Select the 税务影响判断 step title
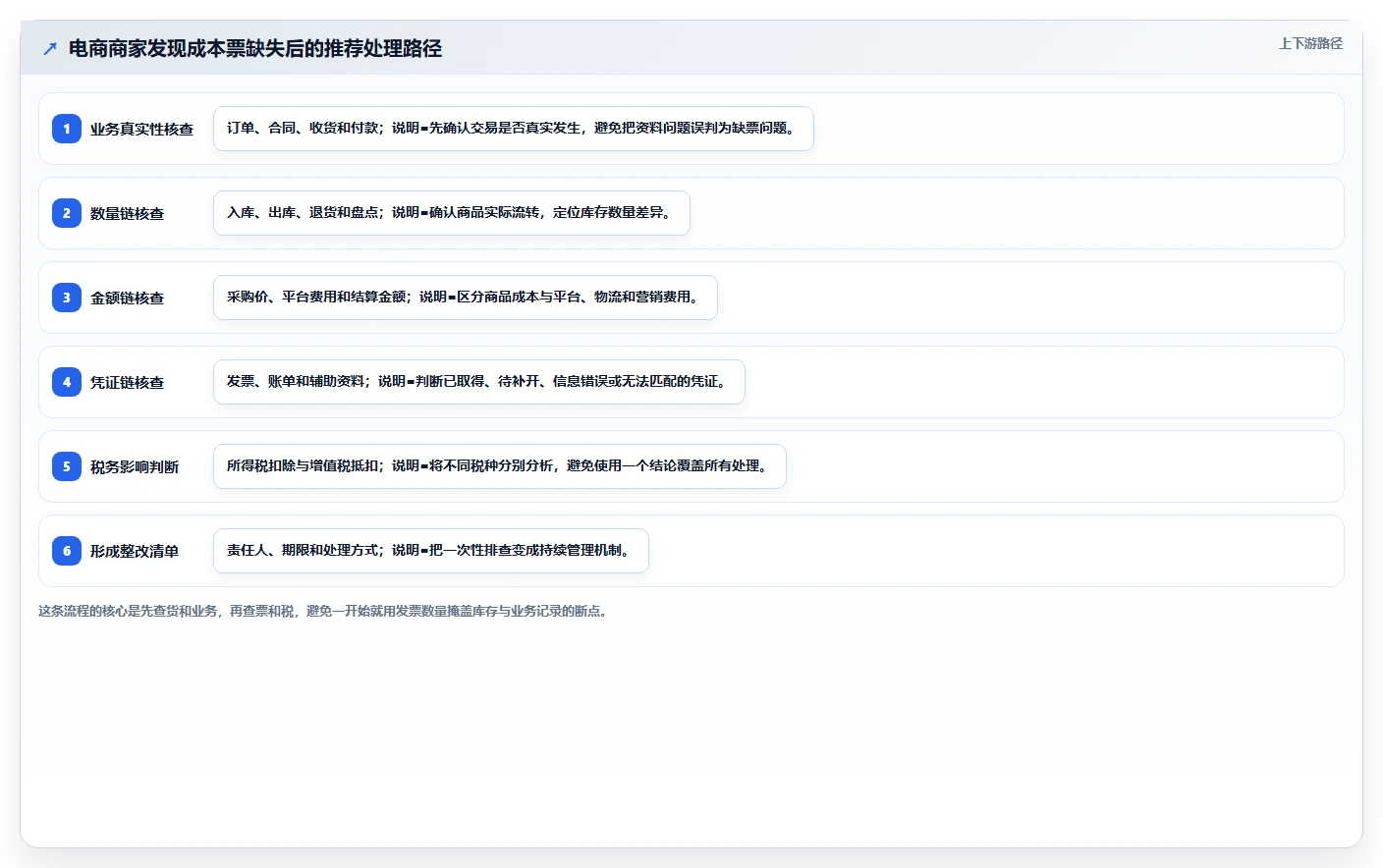 tap(135, 466)
